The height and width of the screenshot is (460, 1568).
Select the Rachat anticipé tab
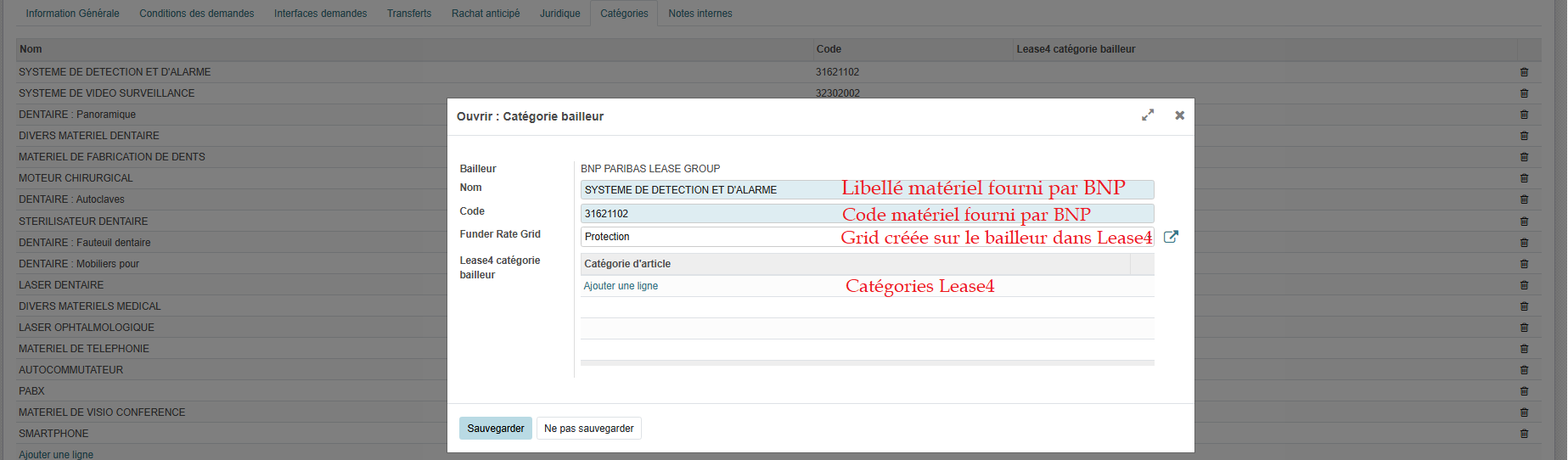pyautogui.click(x=486, y=14)
